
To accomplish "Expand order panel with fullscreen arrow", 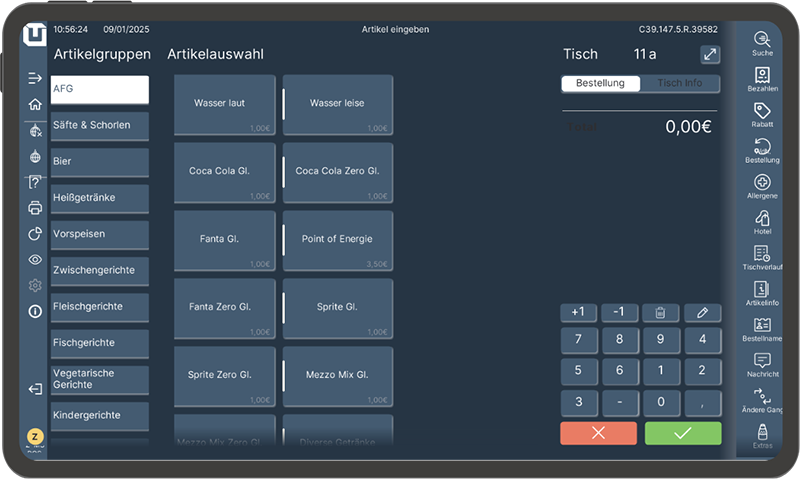I will coord(709,55).
